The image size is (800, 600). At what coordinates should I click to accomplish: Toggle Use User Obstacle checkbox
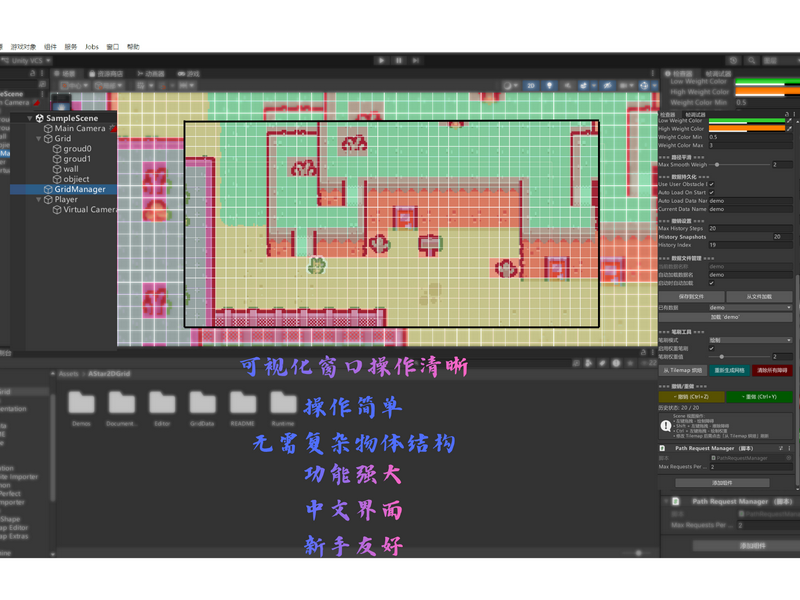(x=711, y=184)
